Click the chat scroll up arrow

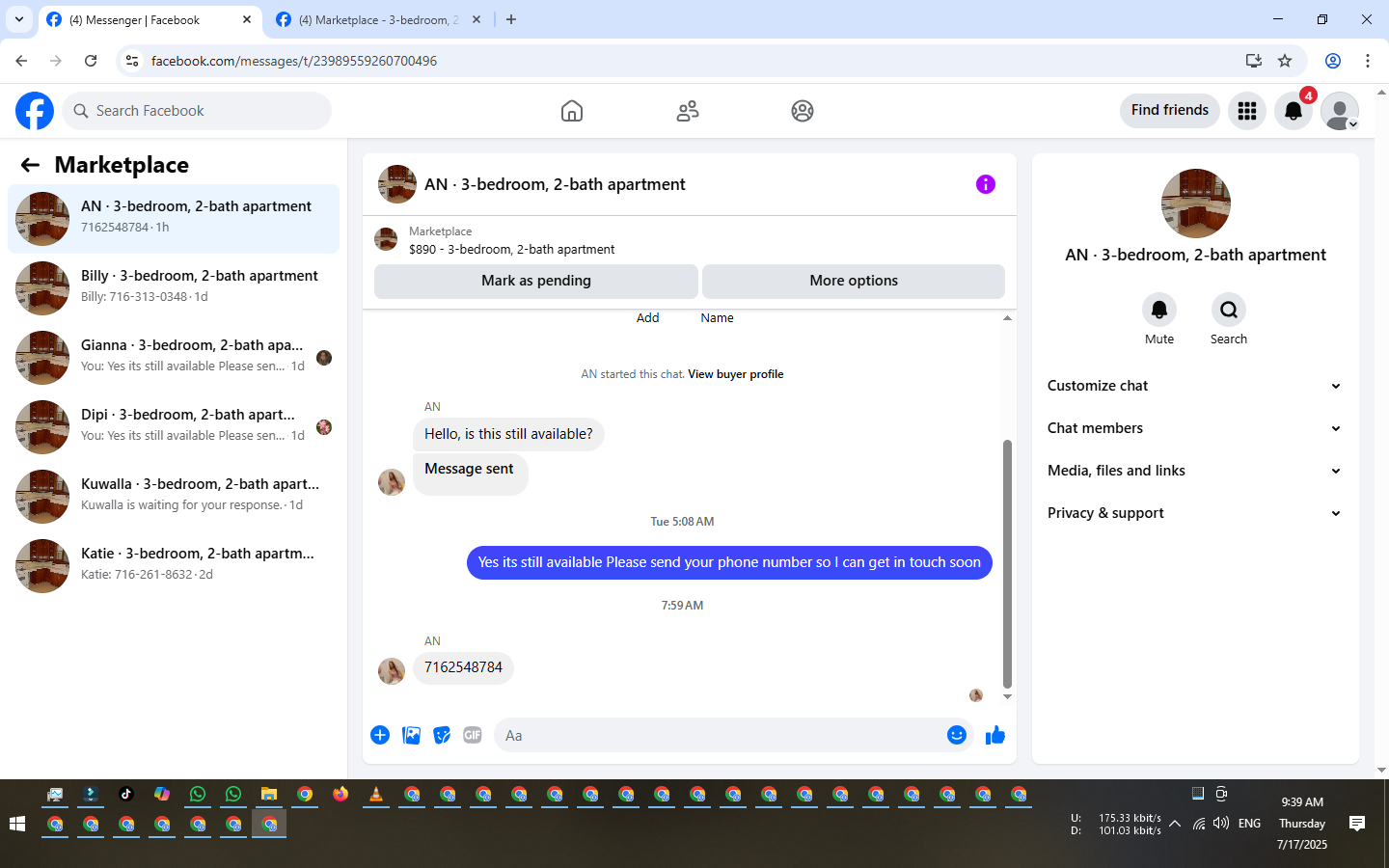tap(1007, 317)
